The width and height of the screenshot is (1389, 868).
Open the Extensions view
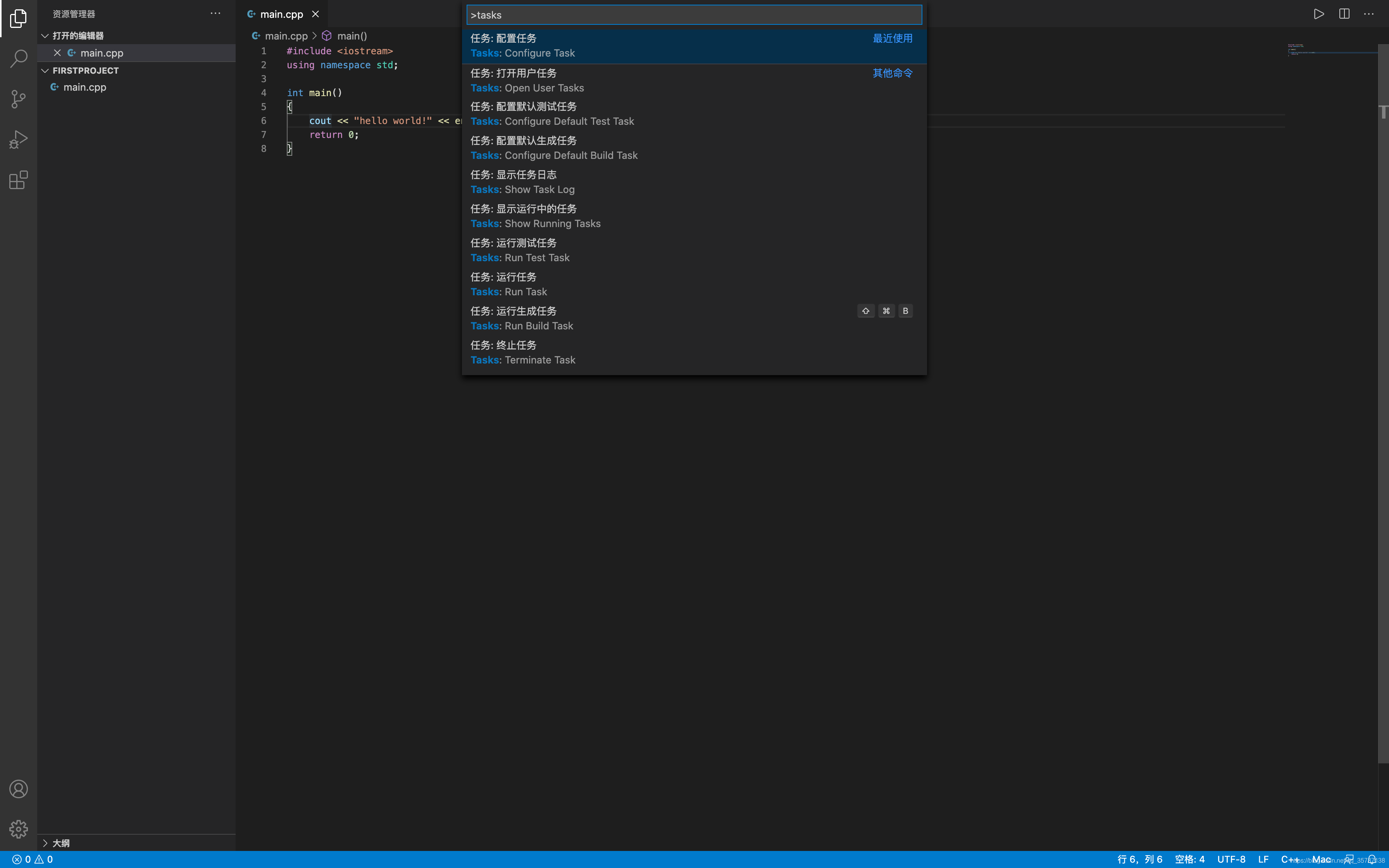[x=18, y=180]
